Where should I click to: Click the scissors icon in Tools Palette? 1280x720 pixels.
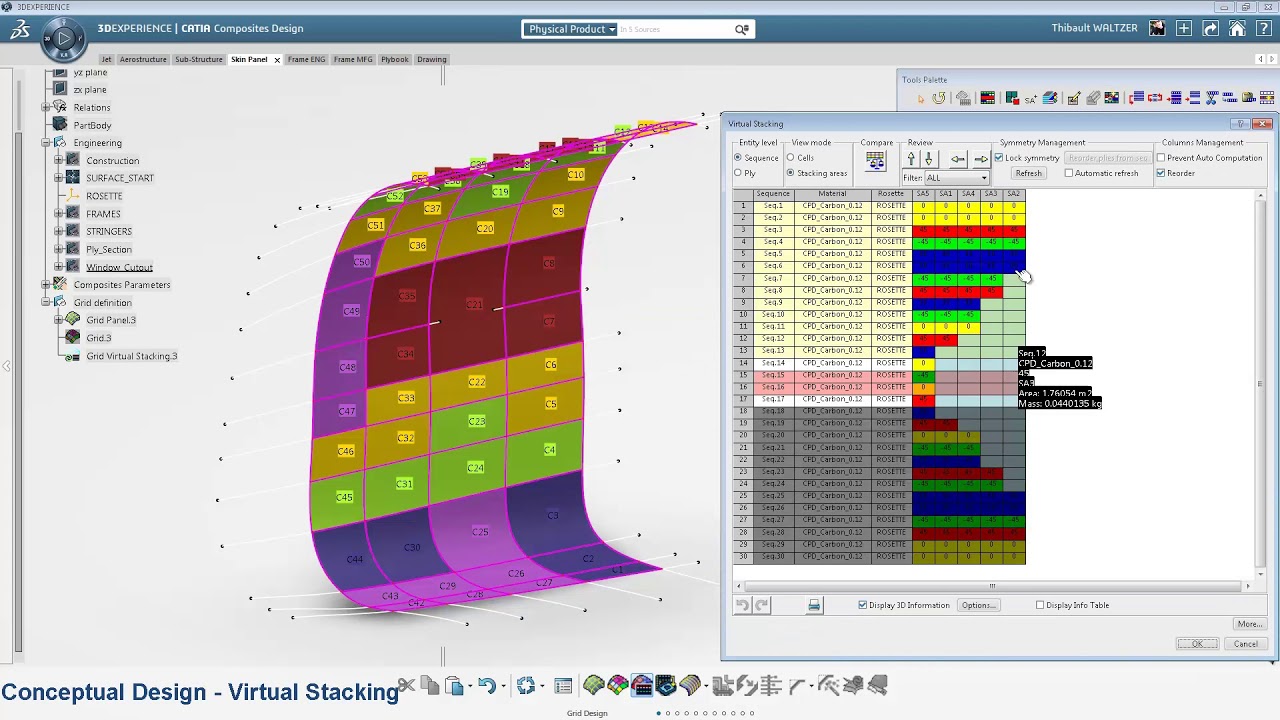point(1212,98)
